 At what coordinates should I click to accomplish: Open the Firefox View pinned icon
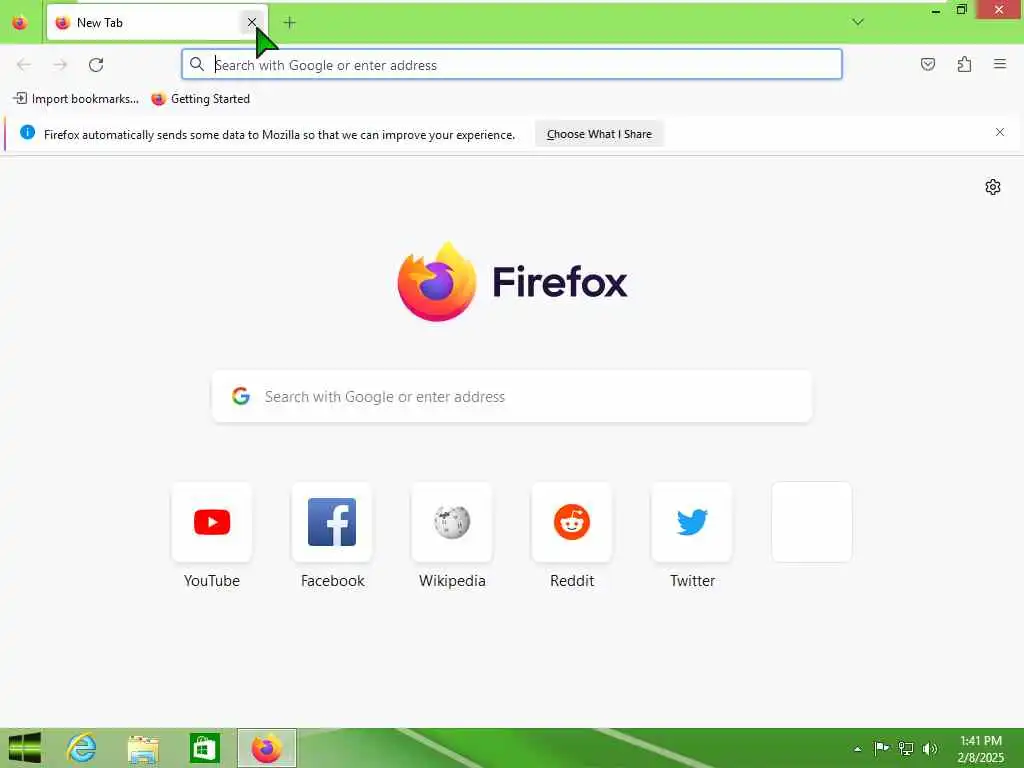point(20,23)
